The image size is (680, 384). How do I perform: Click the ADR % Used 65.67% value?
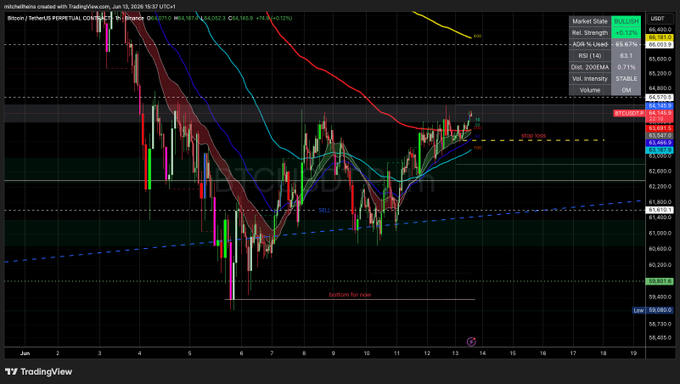tap(626, 44)
